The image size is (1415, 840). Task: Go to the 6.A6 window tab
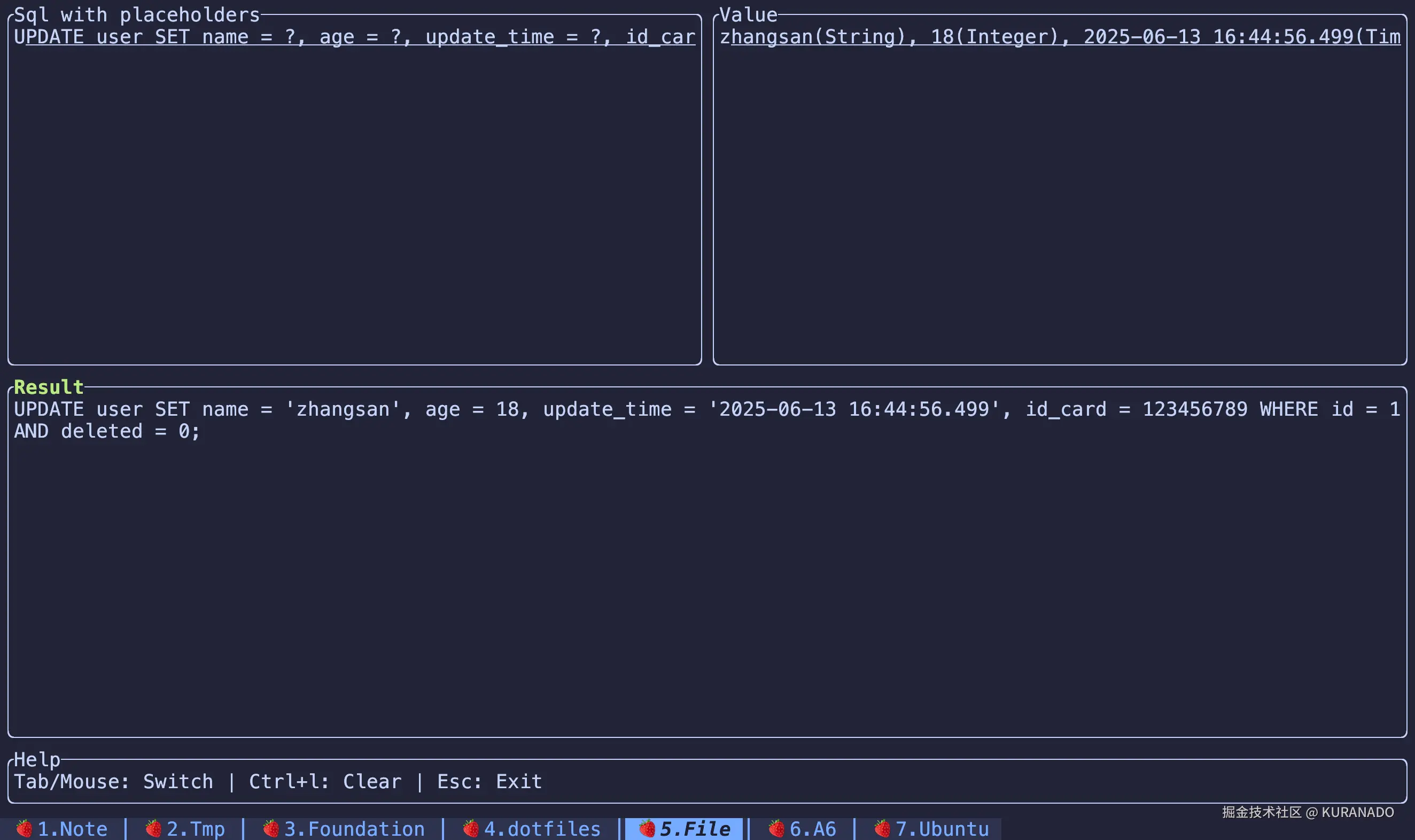[813, 829]
